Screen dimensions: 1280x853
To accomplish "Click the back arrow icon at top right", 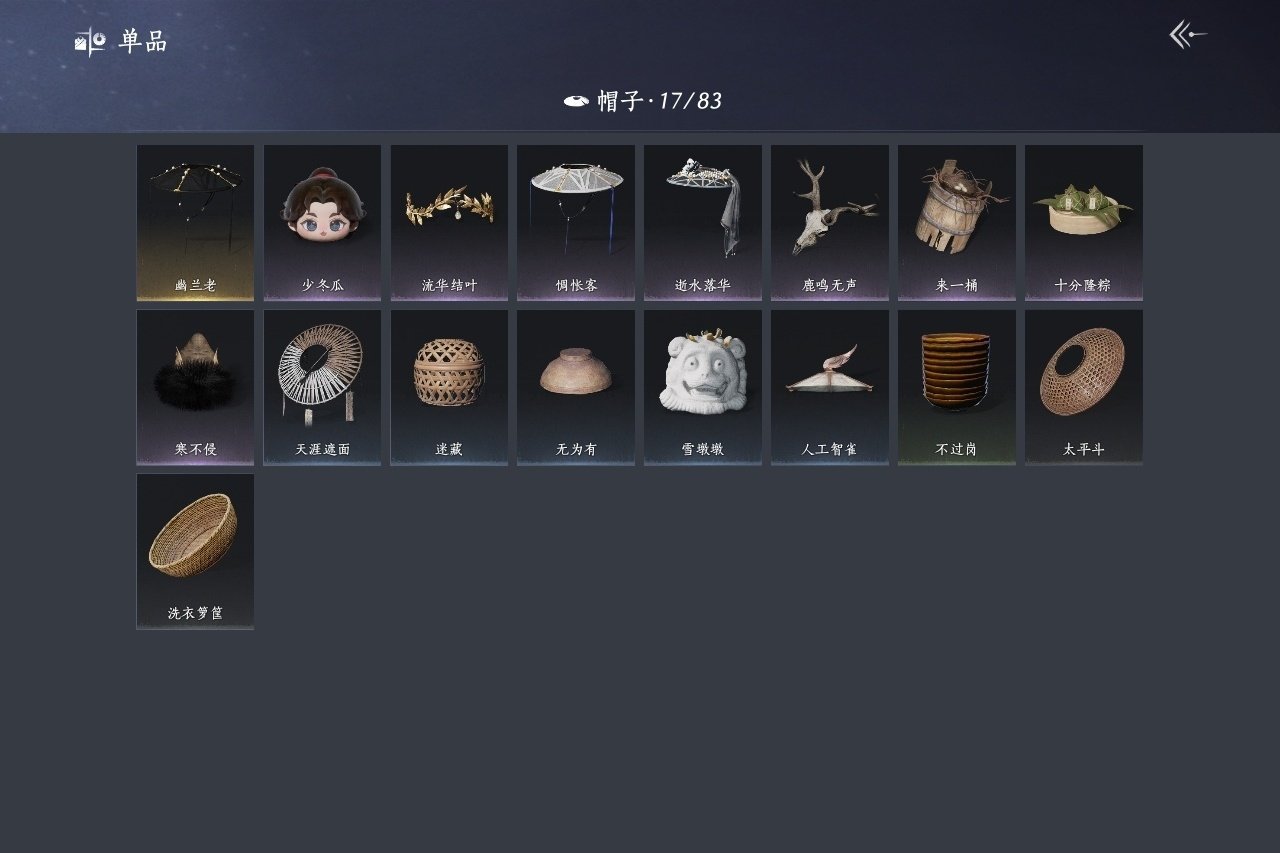I will [1188, 36].
